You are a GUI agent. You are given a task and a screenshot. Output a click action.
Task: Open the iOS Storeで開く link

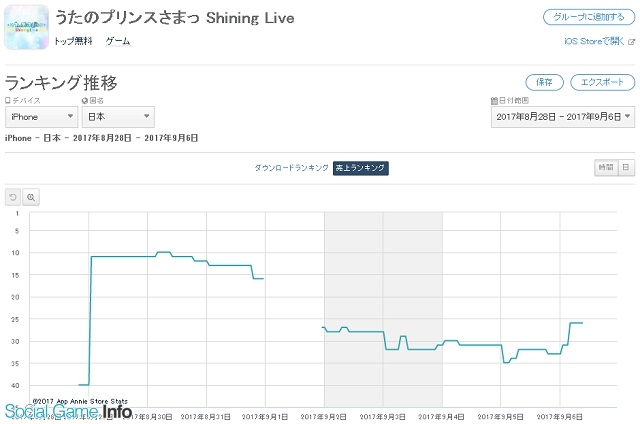tap(594, 41)
